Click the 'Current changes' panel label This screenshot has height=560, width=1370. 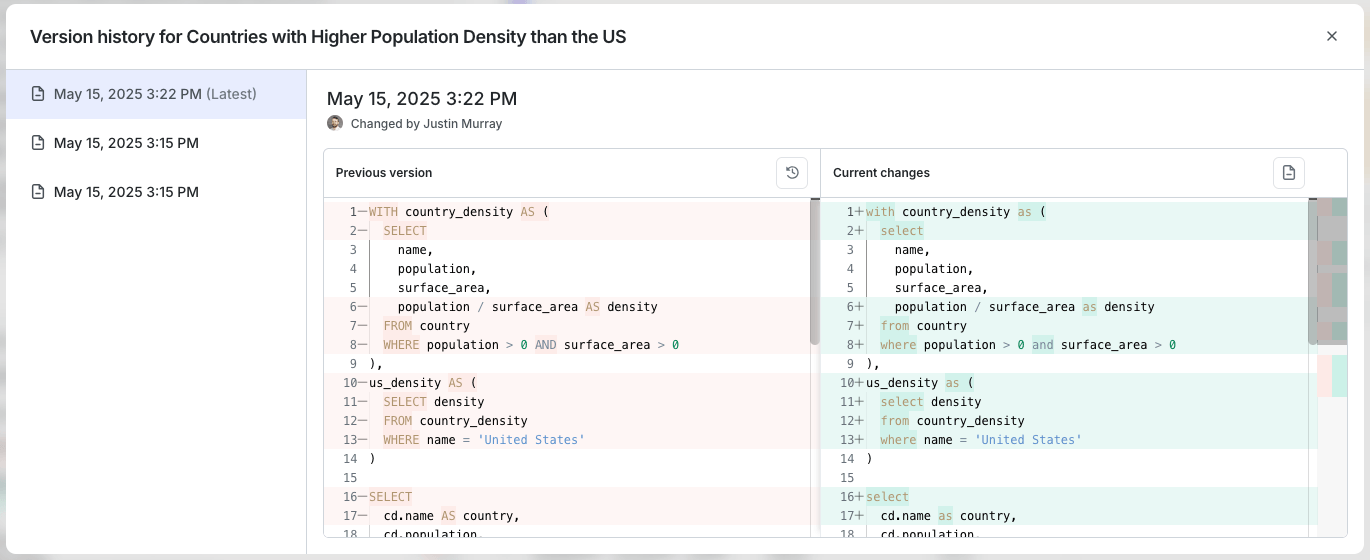tap(881, 173)
